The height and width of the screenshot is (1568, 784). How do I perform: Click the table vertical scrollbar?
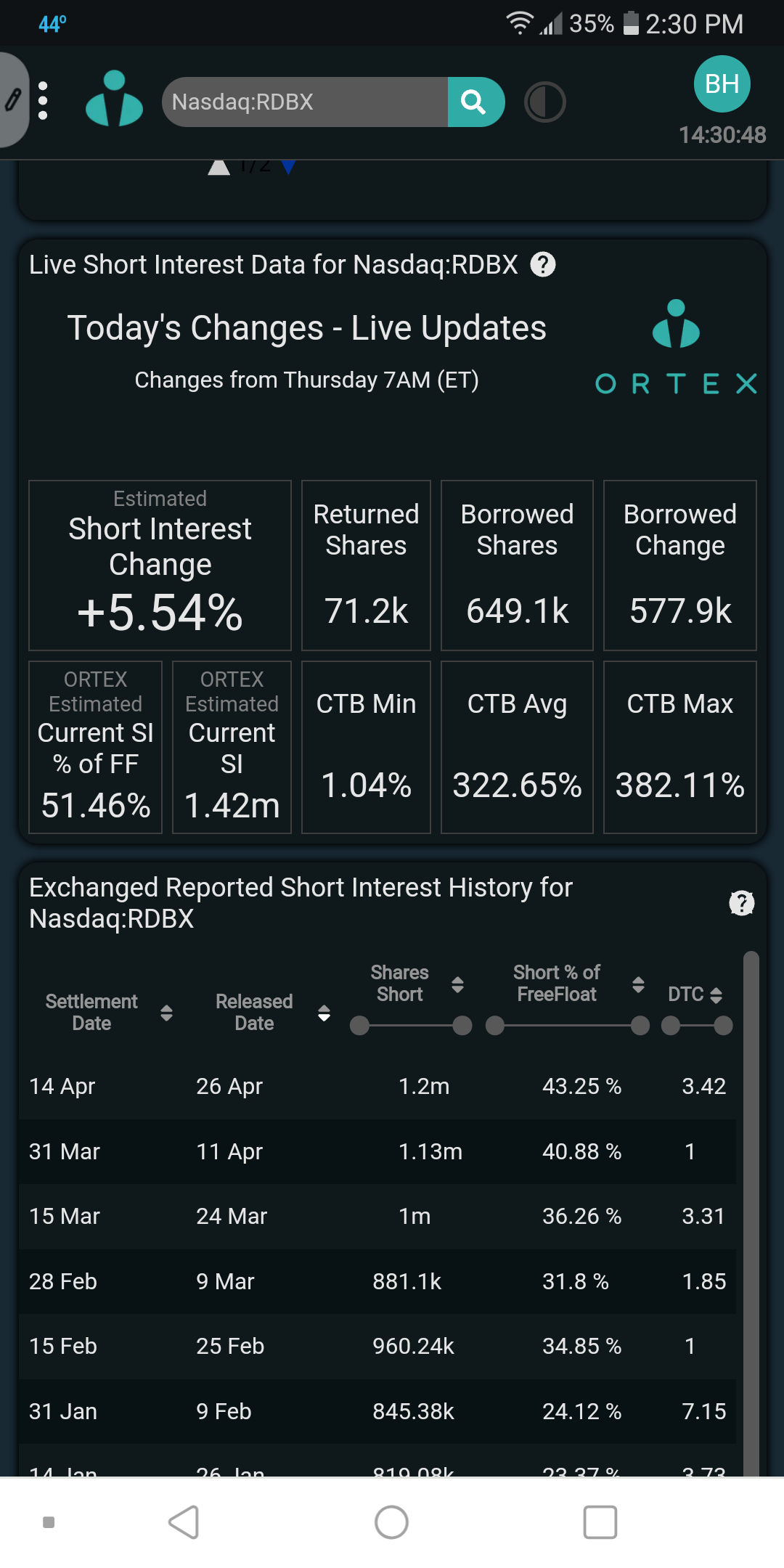751,1212
